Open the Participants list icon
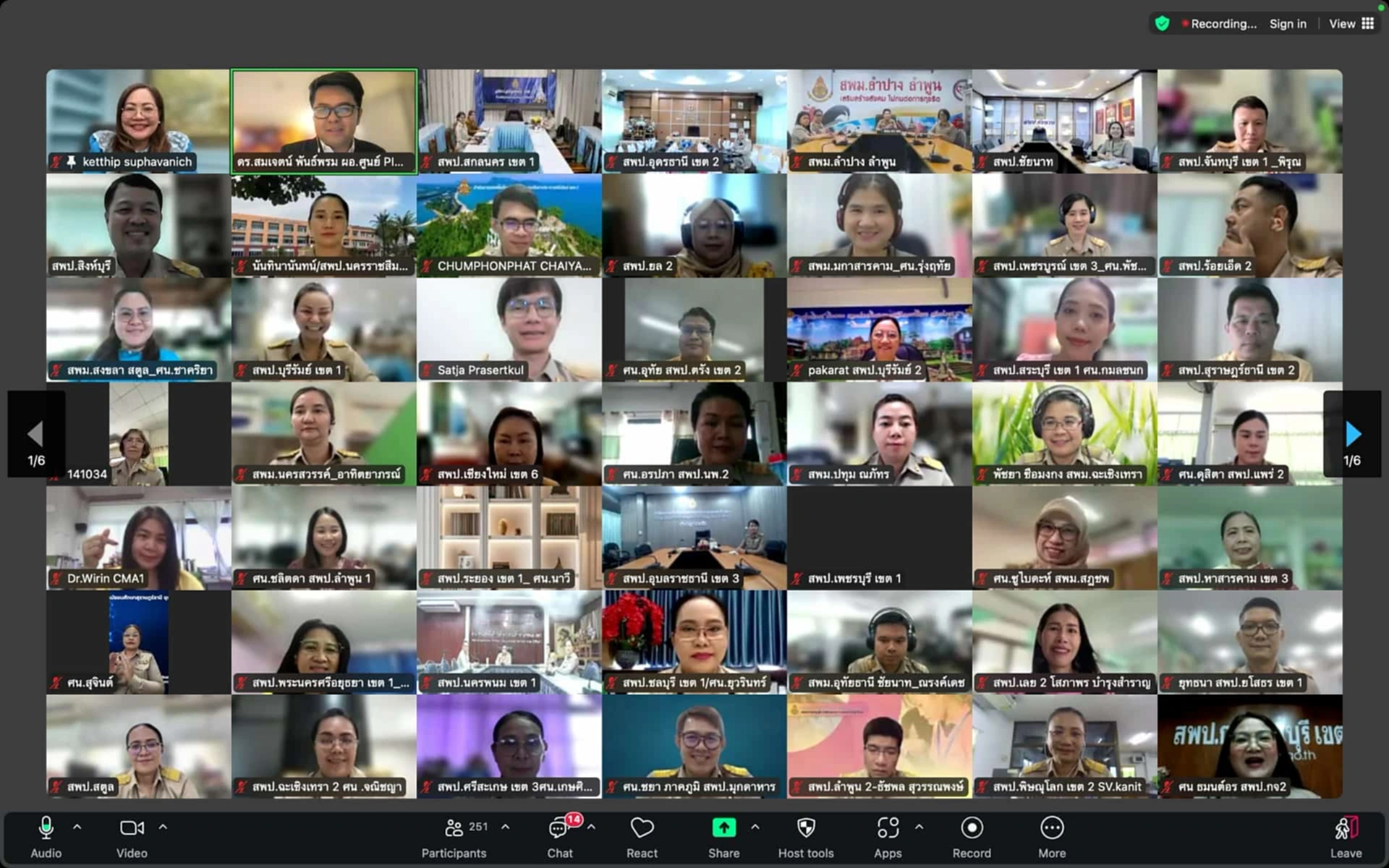1389x868 pixels. (454, 828)
